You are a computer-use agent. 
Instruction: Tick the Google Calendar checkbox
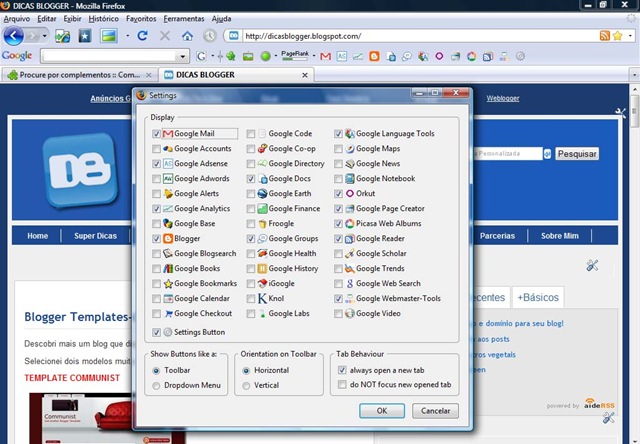pos(156,299)
